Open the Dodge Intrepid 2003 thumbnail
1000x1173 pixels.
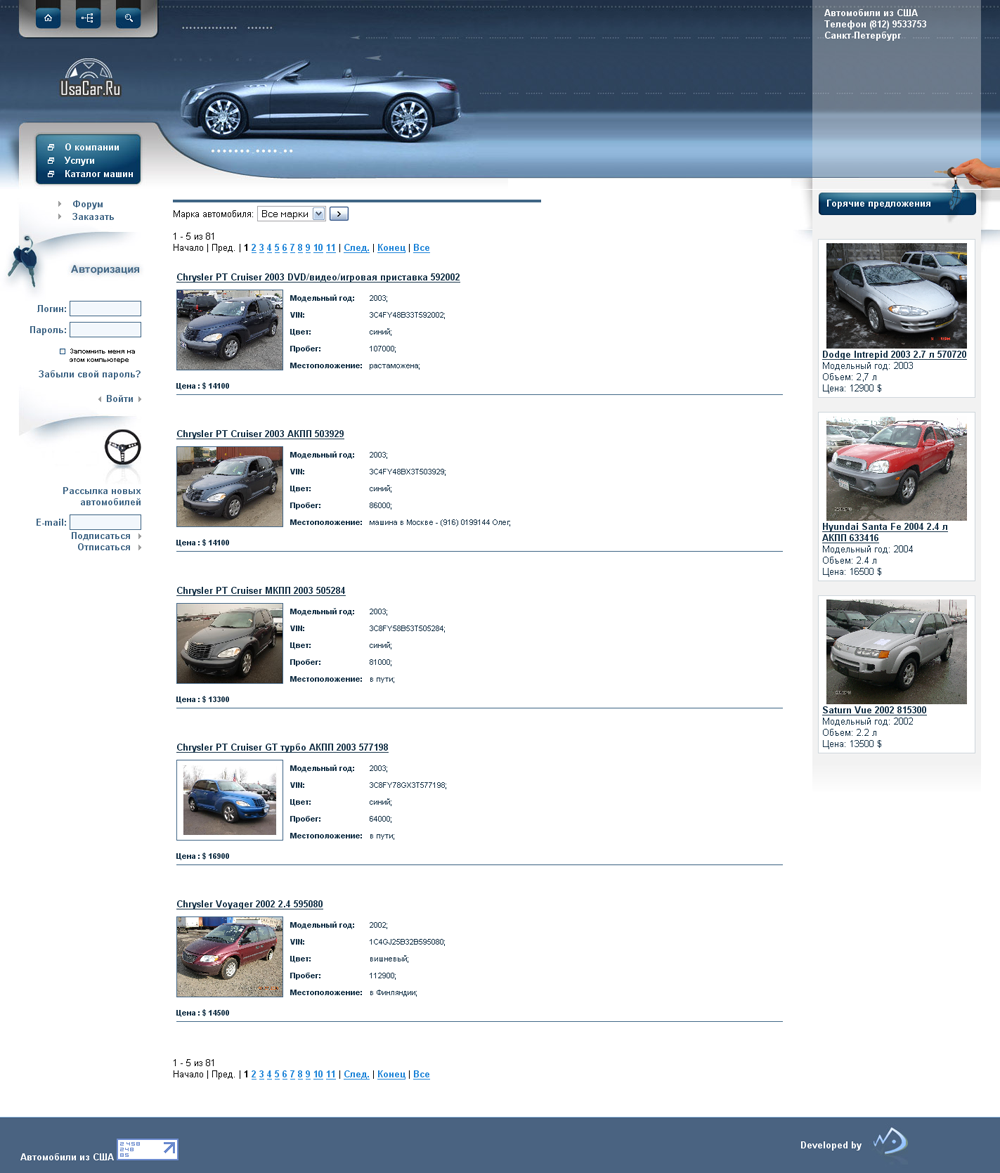[895, 295]
